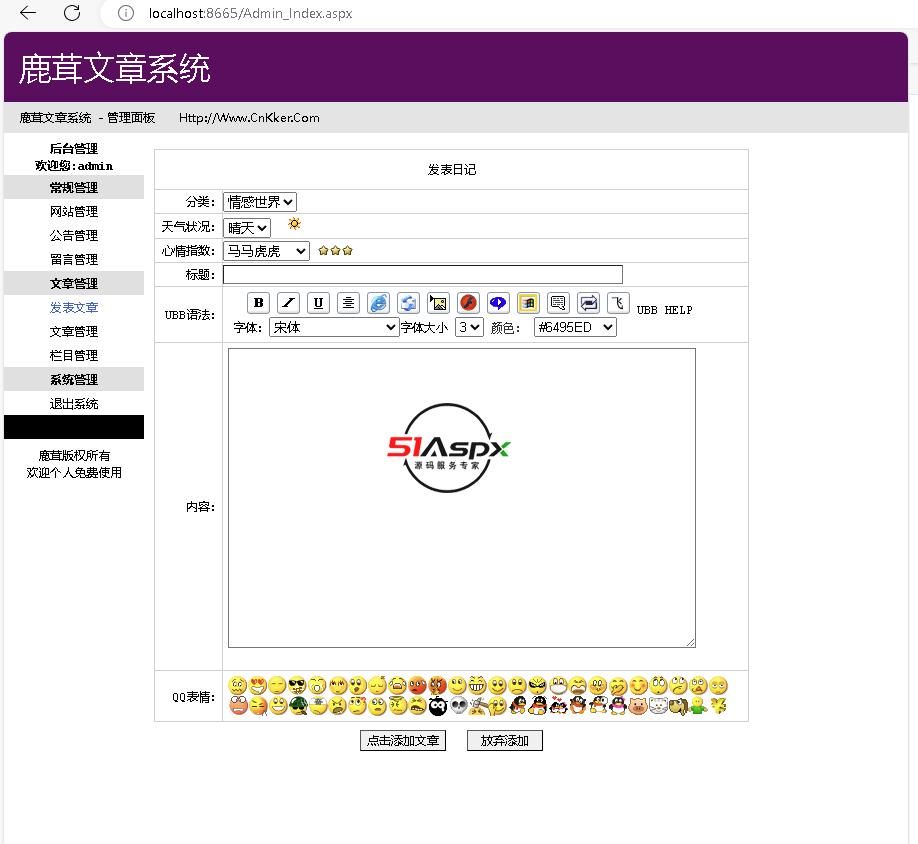Focus the browser address bar URL
This screenshot has height=844, width=918.
point(251,13)
